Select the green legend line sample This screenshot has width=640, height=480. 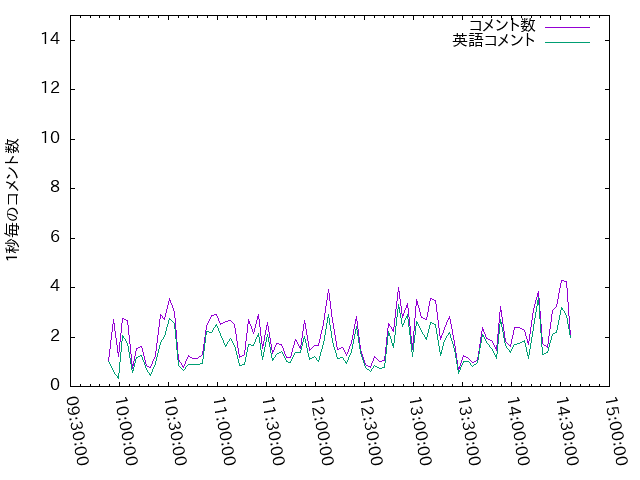click(x=566, y=42)
